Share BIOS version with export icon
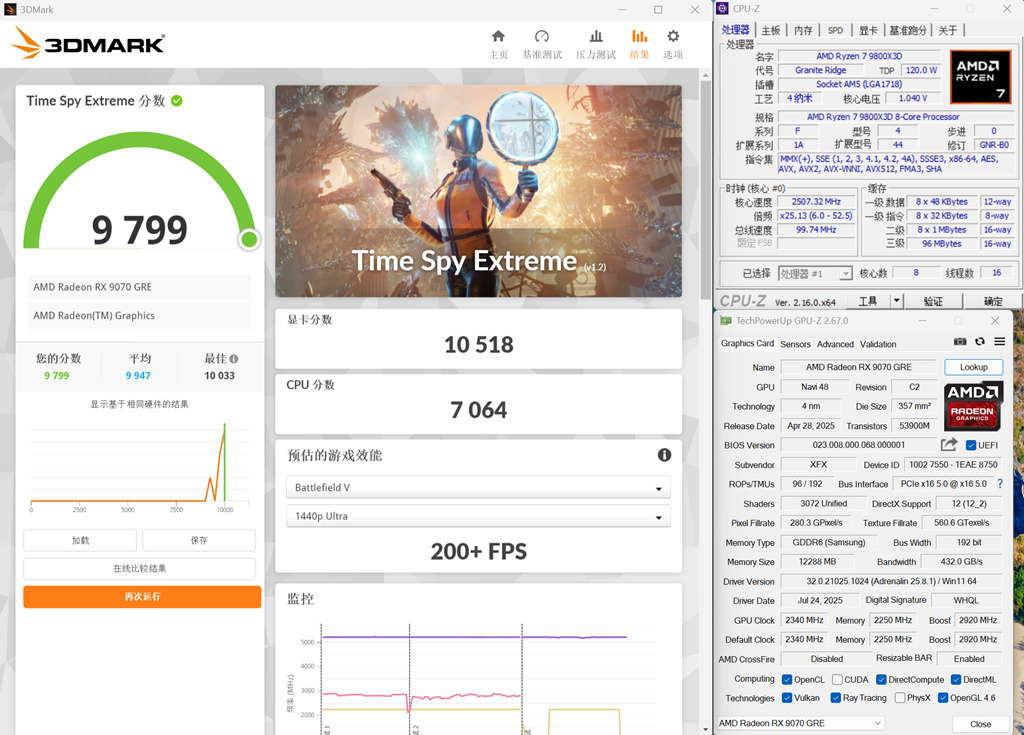This screenshot has height=735, width=1024. click(x=949, y=445)
